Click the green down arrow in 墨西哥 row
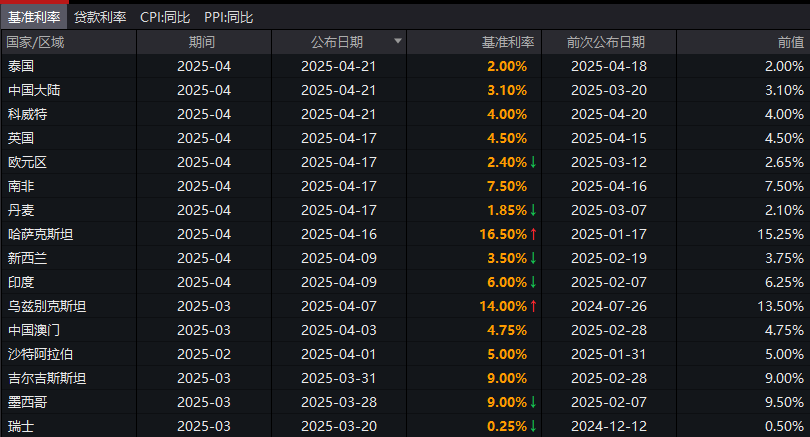Image resolution: width=810 pixels, height=437 pixels. [x=534, y=402]
